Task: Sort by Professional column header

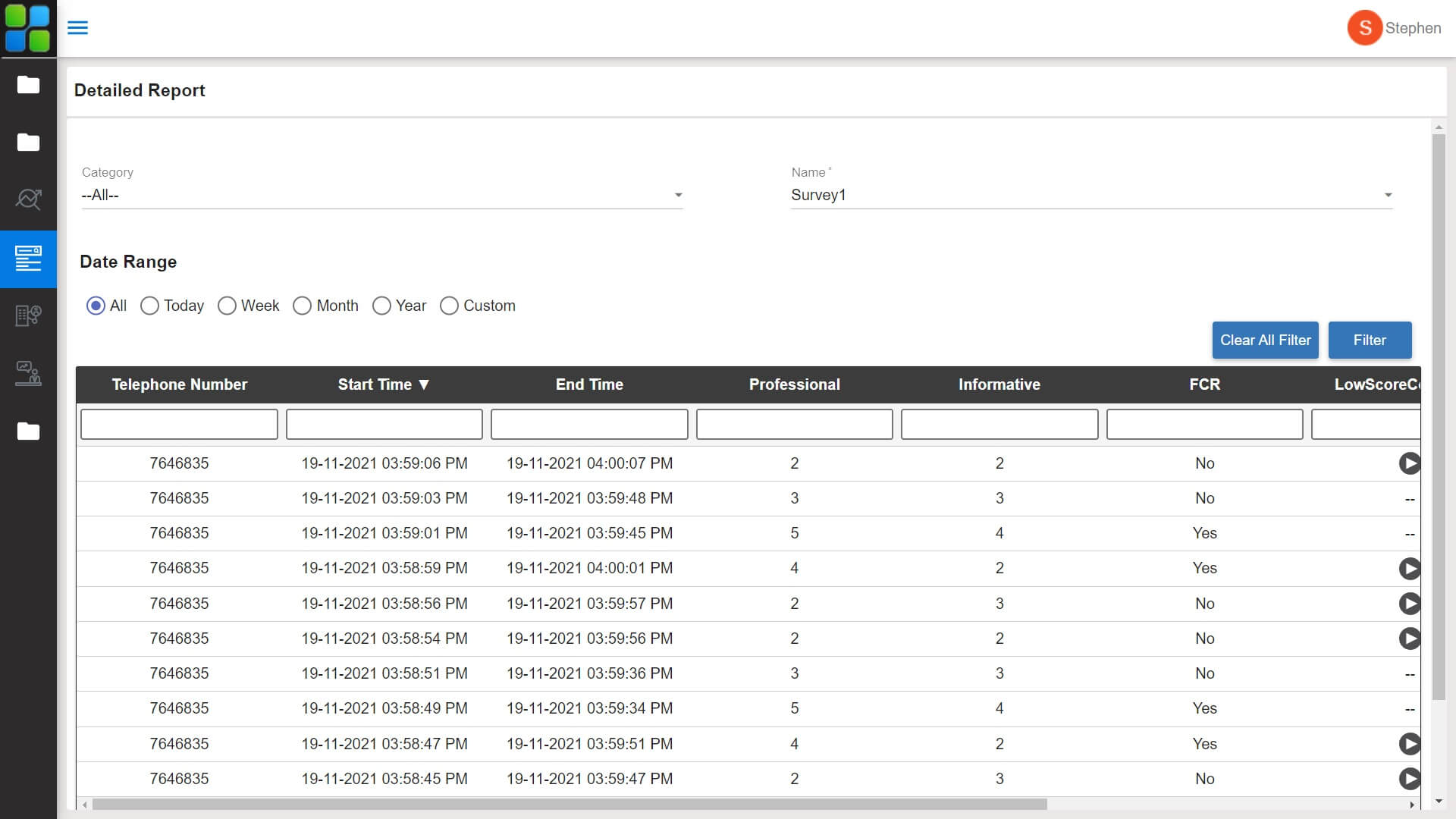Action: (x=794, y=384)
